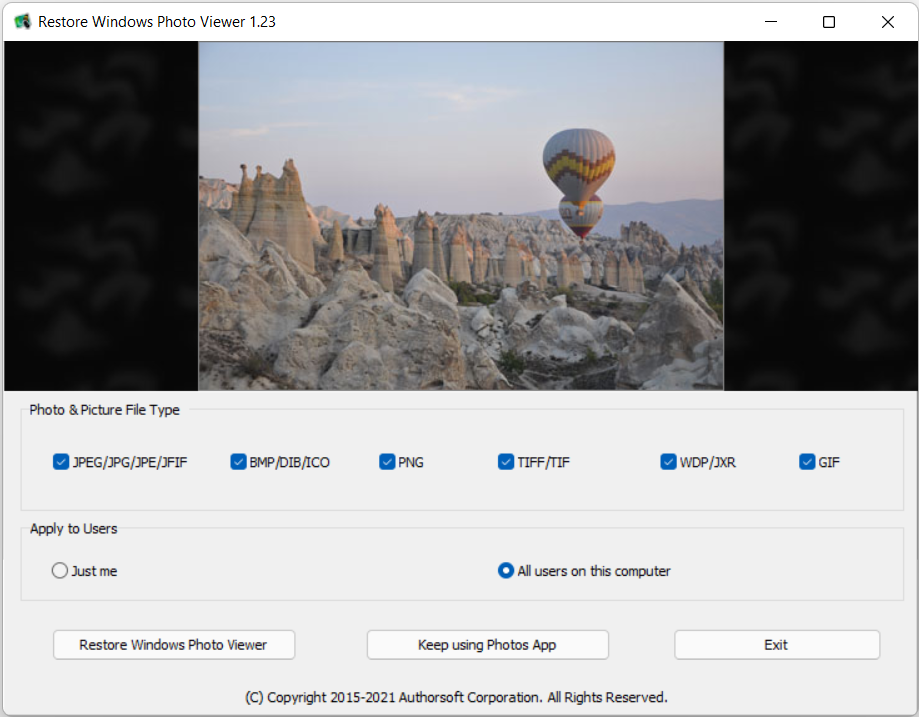Click the Restore Windows Photo Viewer 1.23 title
Image resolution: width=919 pixels, height=717 pixels.
pos(156,22)
